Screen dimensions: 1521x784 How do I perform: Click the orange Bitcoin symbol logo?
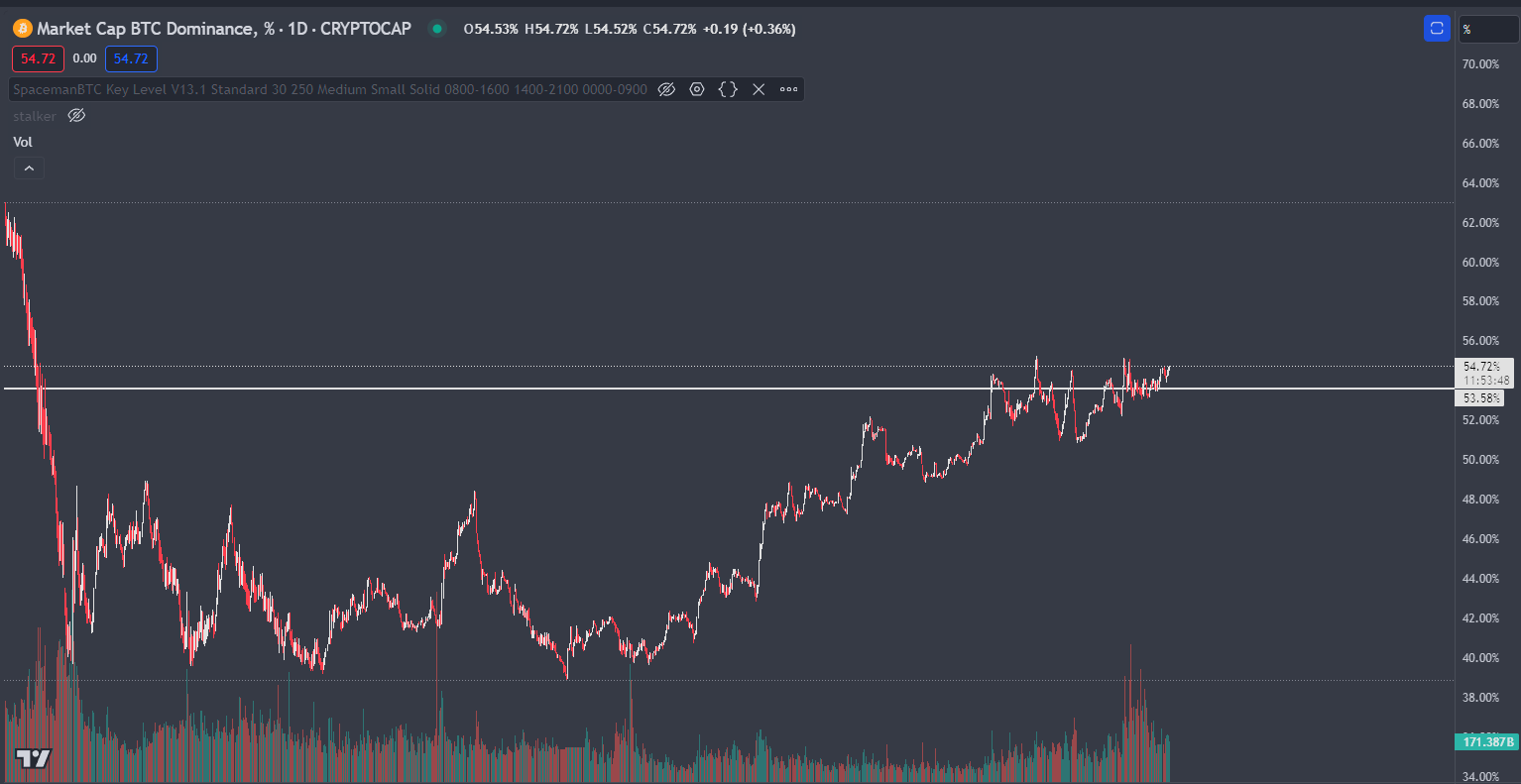[23, 29]
